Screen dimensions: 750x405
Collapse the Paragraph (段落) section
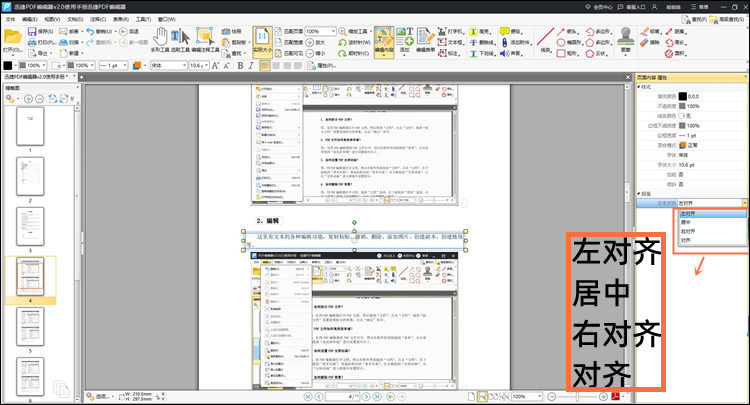coord(639,194)
